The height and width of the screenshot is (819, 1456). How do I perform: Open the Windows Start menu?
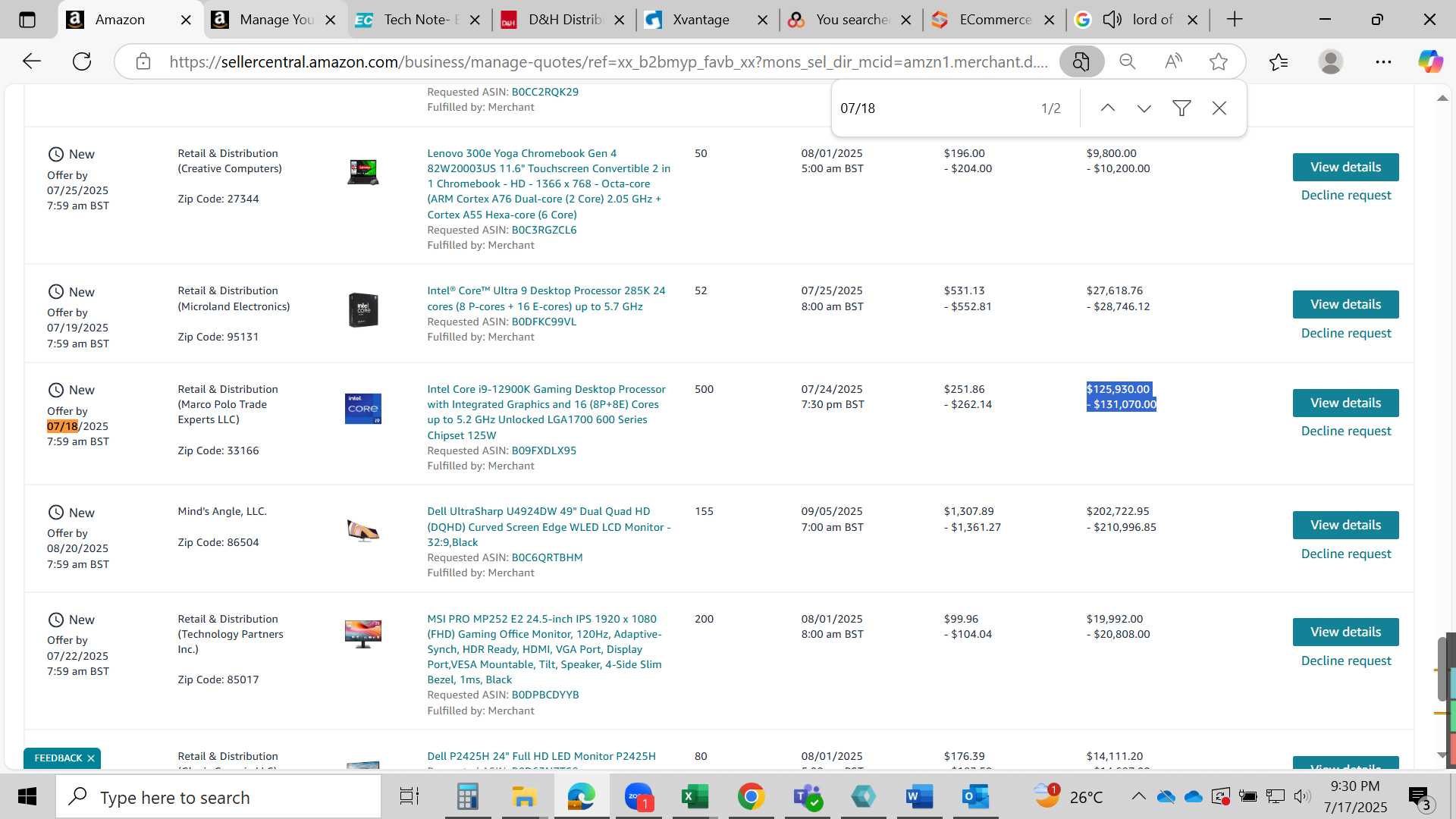tap(27, 797)
